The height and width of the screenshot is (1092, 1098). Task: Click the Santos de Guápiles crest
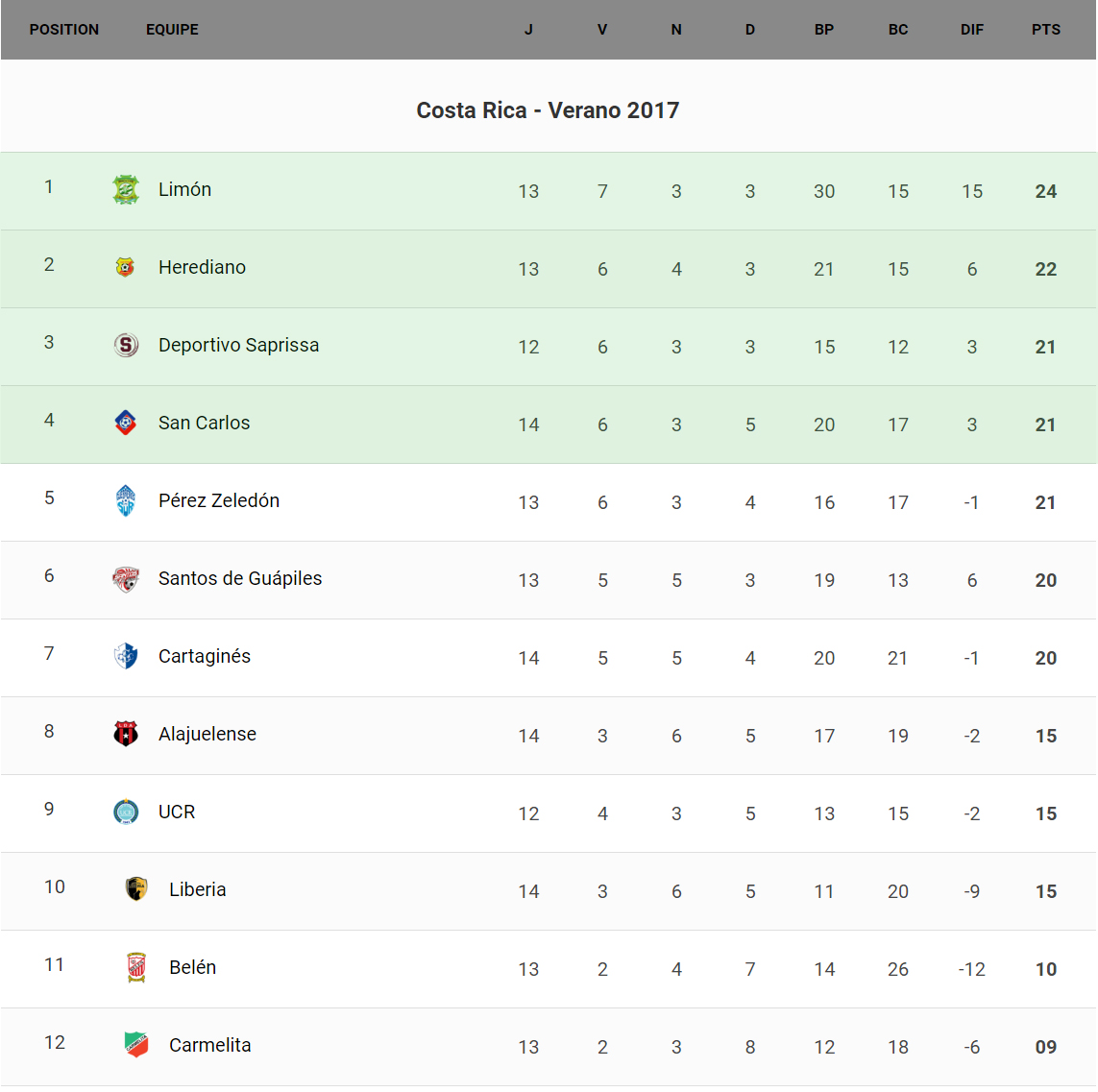[126, 579]
